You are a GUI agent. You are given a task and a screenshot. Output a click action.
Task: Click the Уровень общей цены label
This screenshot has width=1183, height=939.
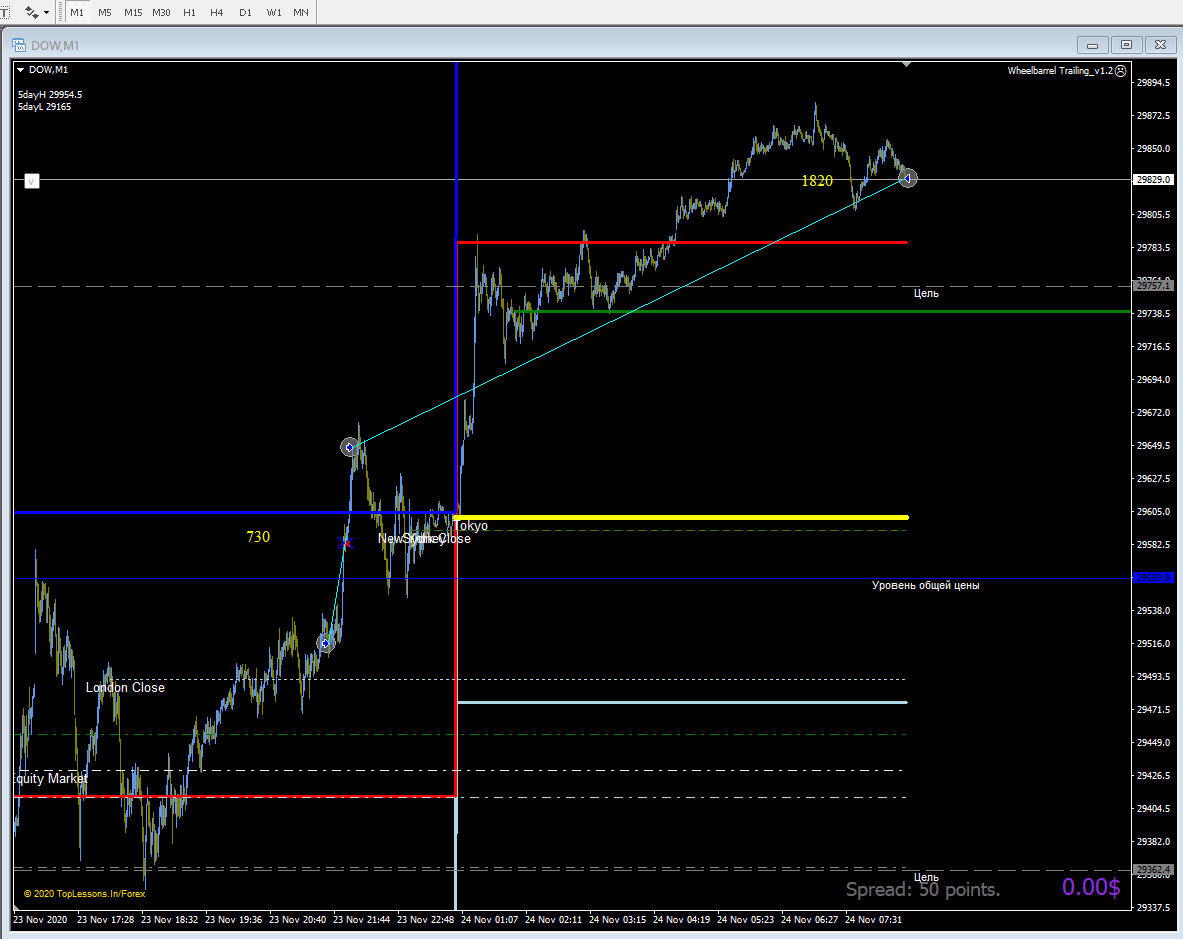coord(926,585)
